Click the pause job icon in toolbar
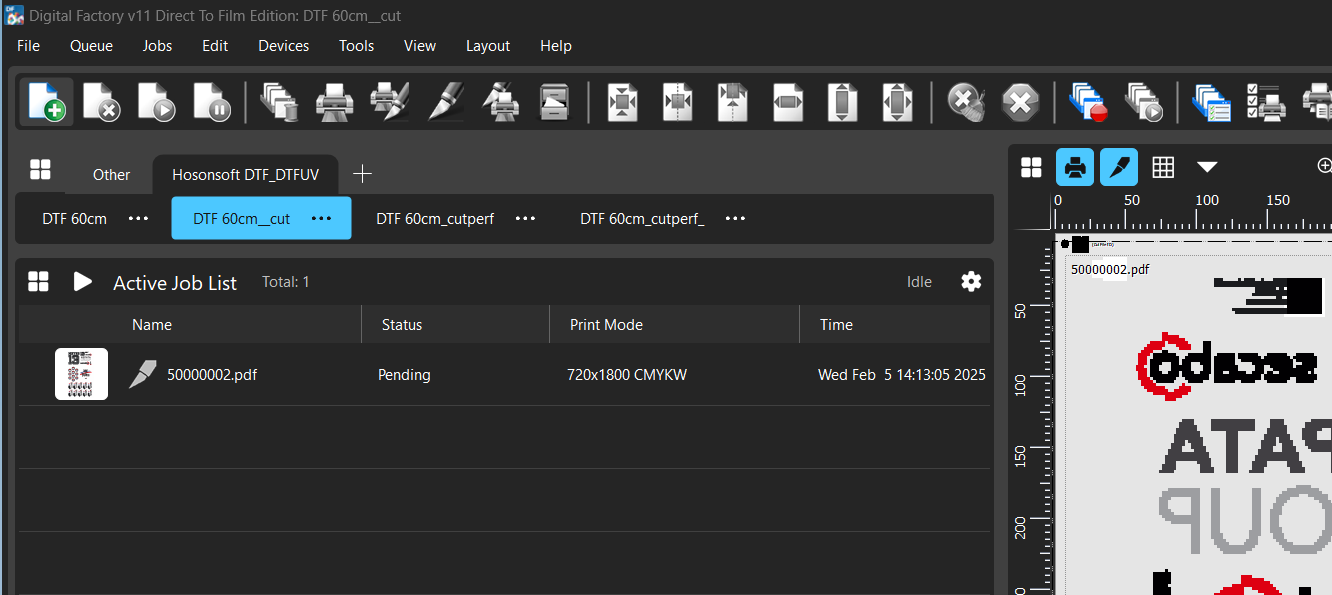This screenshot has width=1332, height=595. (211, 102)
